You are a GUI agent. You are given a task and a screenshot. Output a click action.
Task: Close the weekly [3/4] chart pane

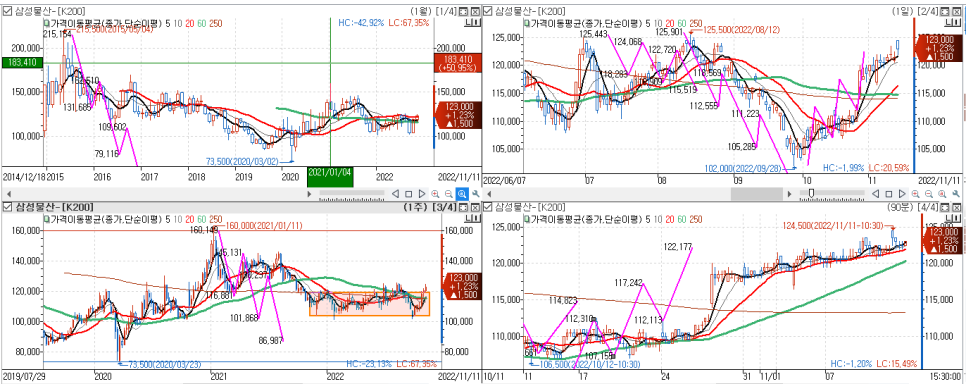475,208
